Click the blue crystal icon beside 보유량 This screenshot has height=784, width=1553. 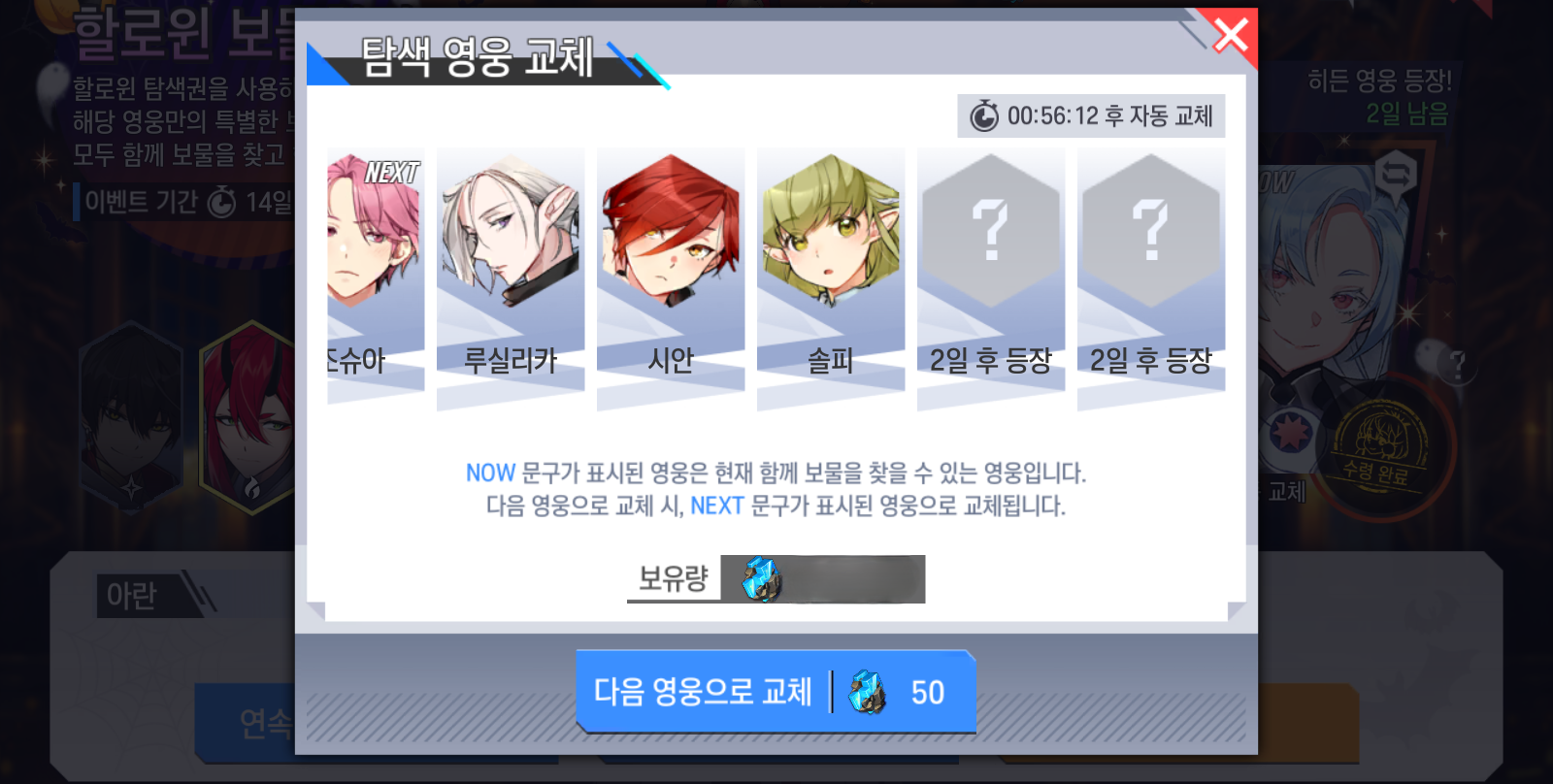pyautogui.click(x=762, y=579)
